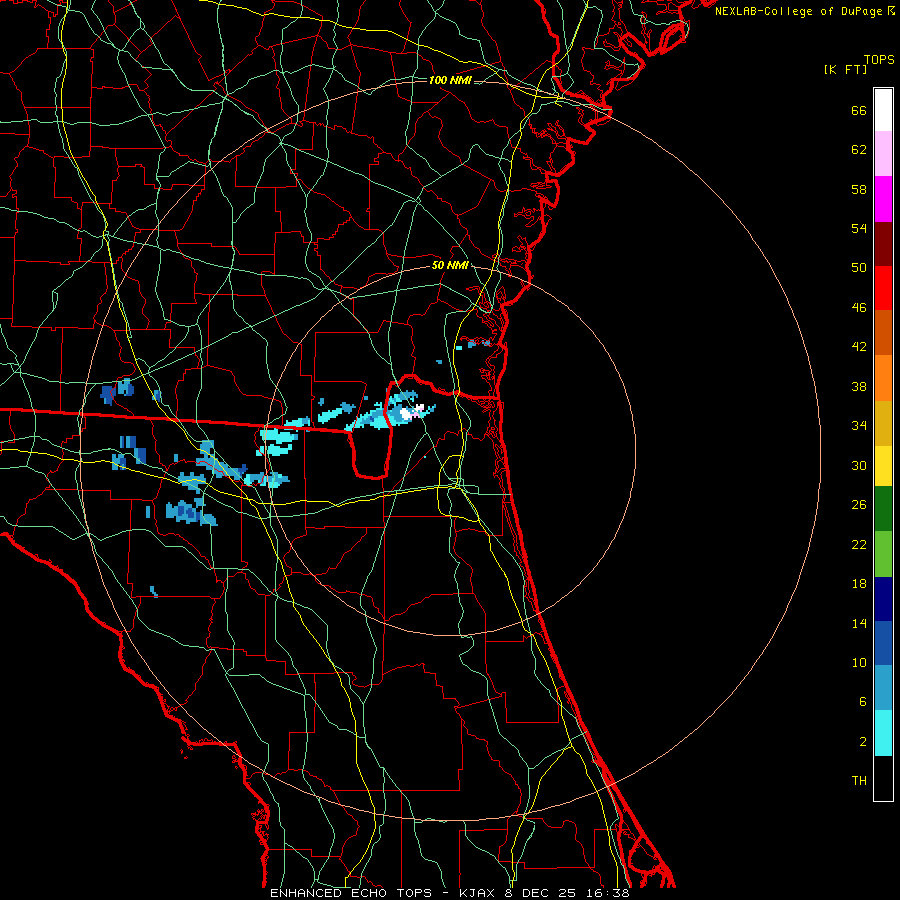
Task: Click the white swatch in the tops legend
Action: click(883, 110)
